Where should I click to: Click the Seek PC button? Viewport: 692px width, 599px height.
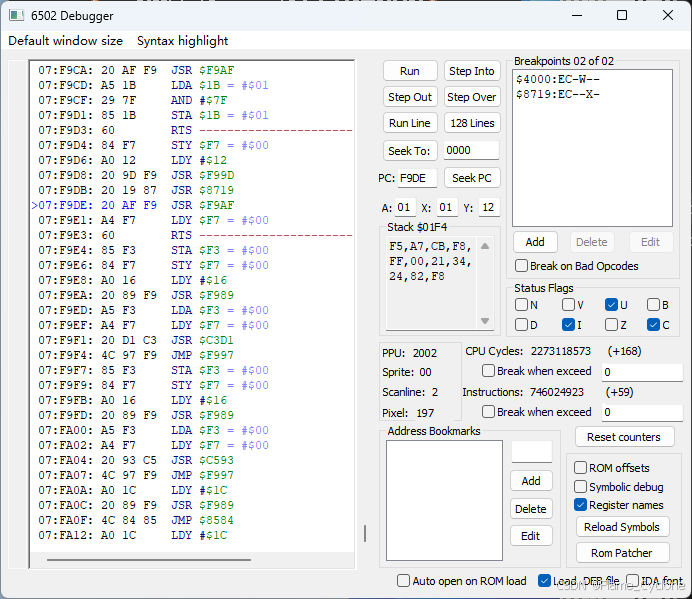(x=472, y=178)
